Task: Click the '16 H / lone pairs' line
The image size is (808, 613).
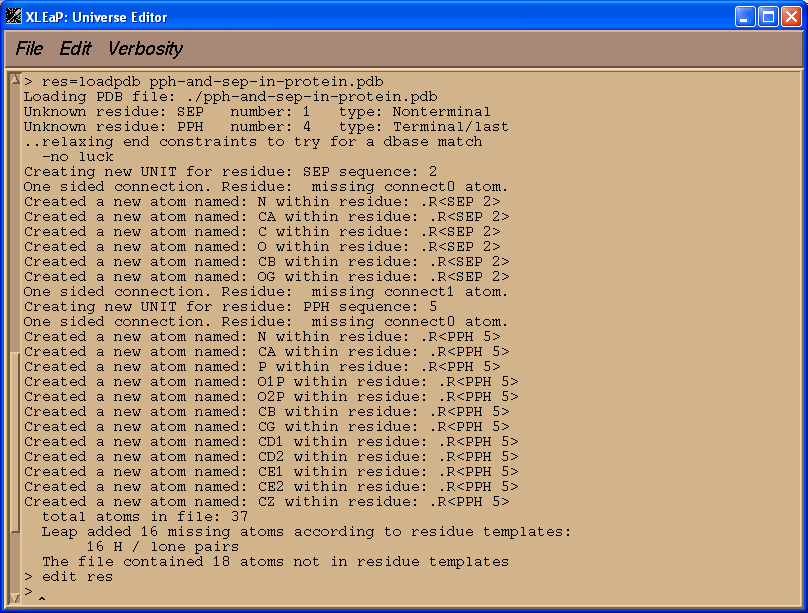Action: click(163, 546)
